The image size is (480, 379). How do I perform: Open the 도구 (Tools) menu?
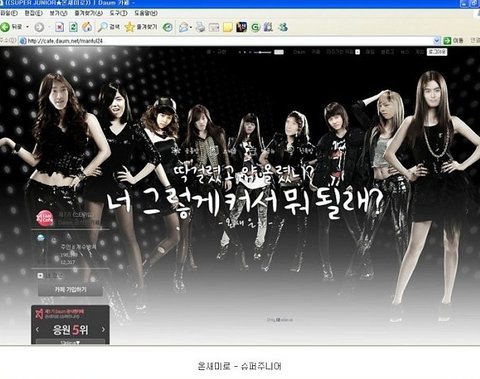point(118,13)
